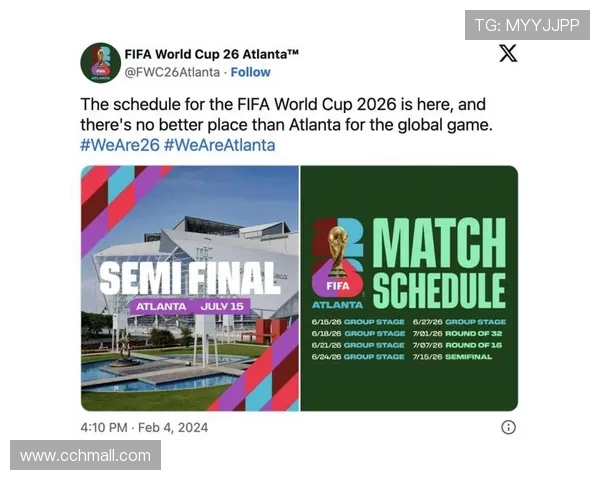The width and height of the screenshot is (600, 480).
Task: Click the FIFA Atlanta profile avatar
Action: tap(101, 63)
